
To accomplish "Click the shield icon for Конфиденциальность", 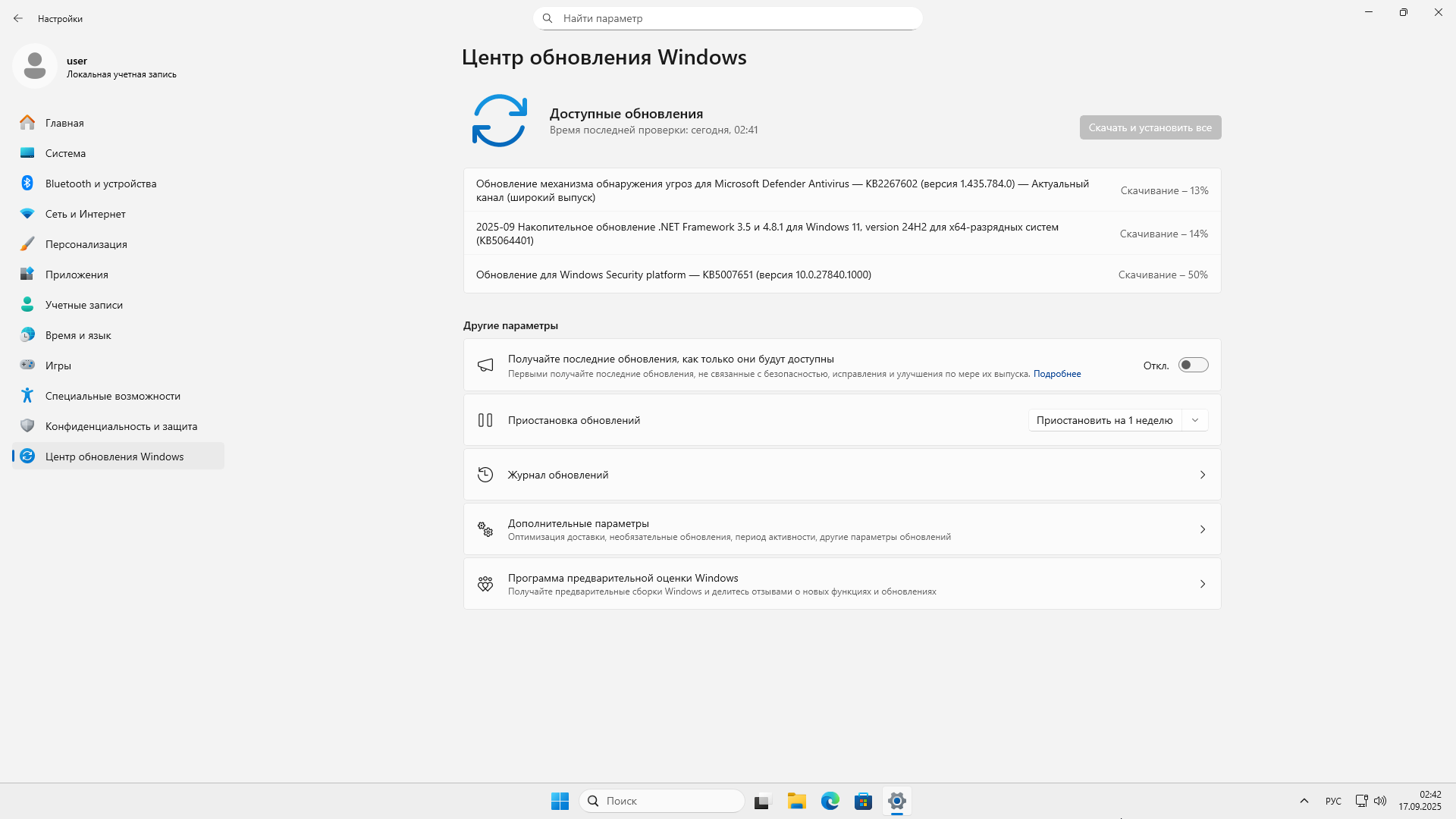I will coord(27,425).
